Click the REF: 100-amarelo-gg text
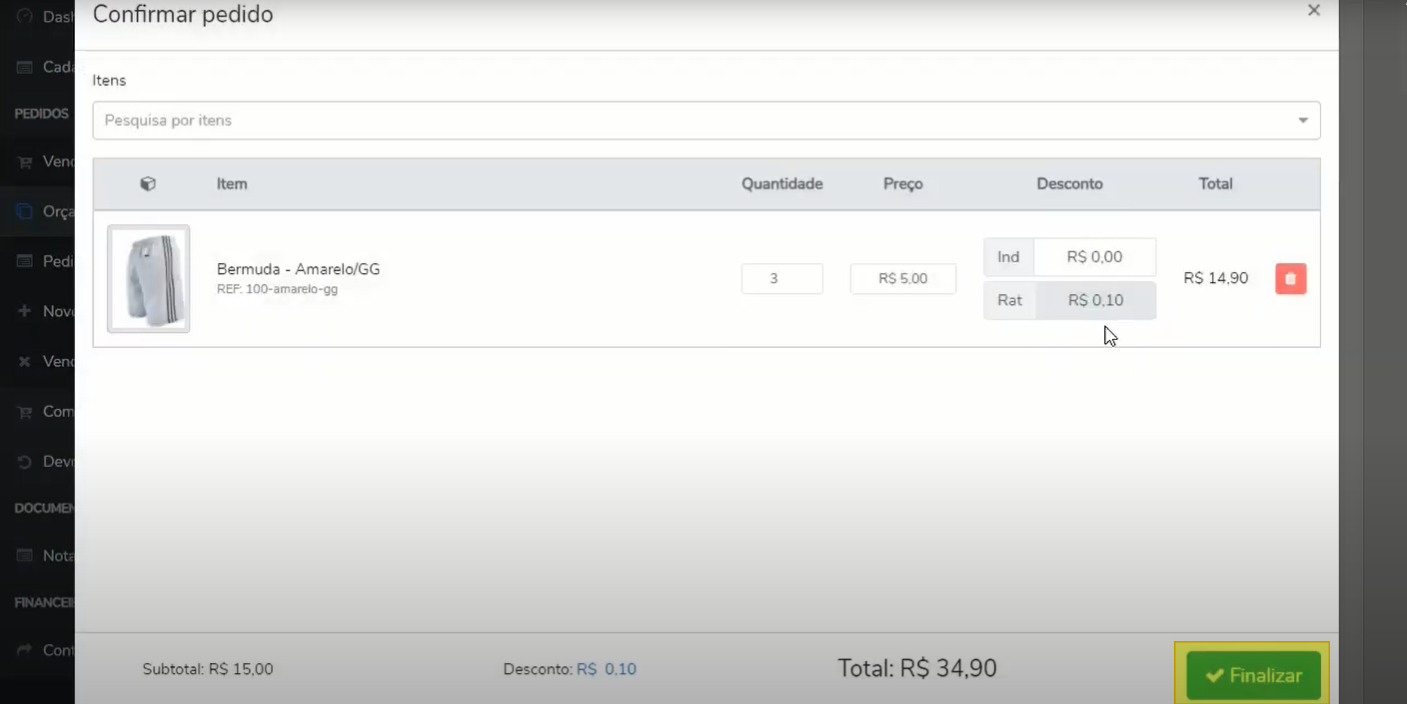The height and width of the screenshot is (704, 1407). (277, 289)
